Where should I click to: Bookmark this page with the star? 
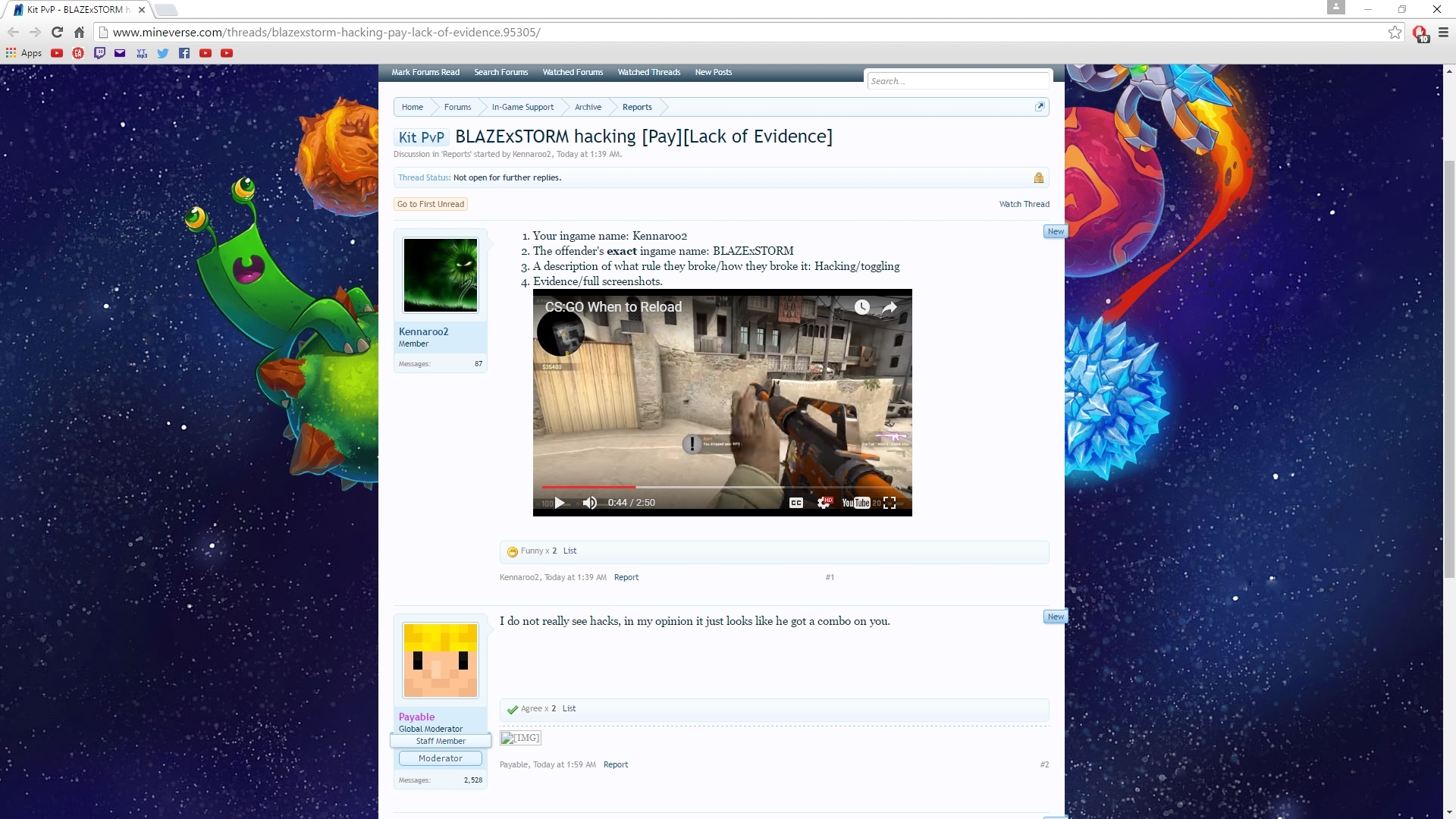click(1395, 32)
